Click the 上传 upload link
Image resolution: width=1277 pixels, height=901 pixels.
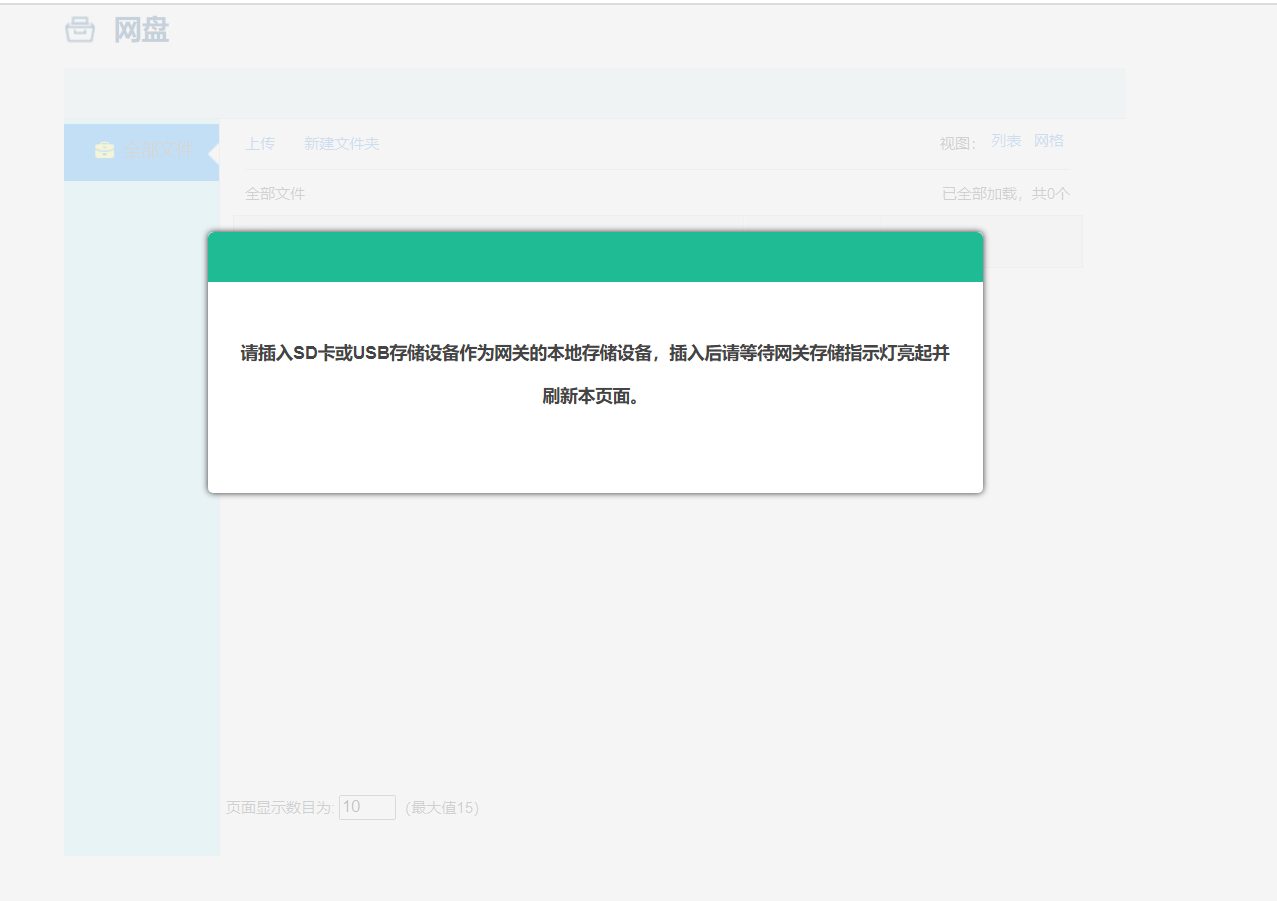tap(260, 144)
